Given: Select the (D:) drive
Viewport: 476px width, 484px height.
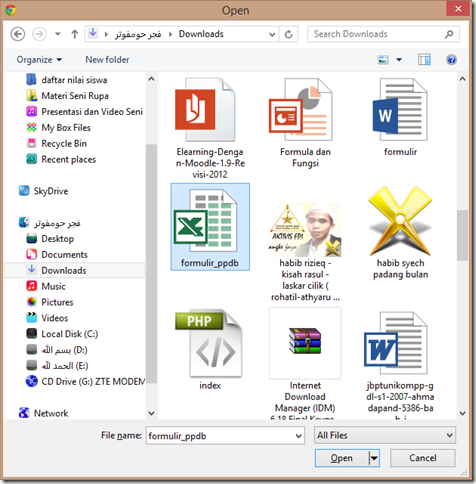Looking at the screenshot, I should (x=57, y=350).
